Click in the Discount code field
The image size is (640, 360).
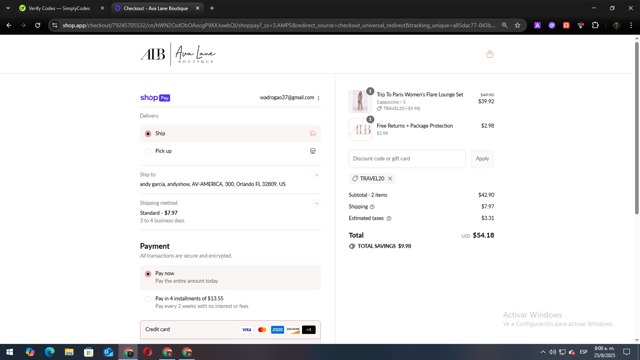[407, 158]
